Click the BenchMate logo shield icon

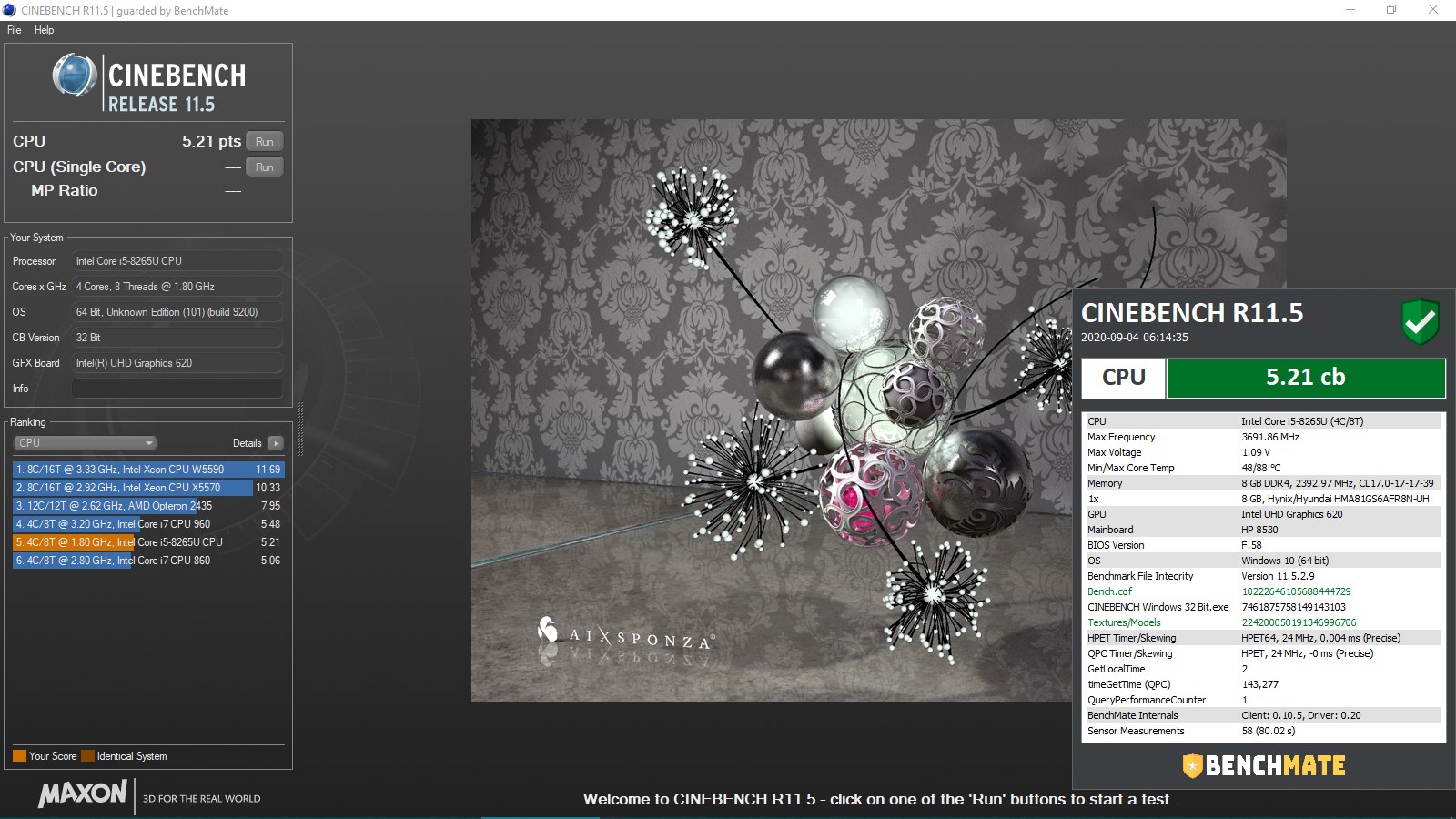tap(1192, 766)
